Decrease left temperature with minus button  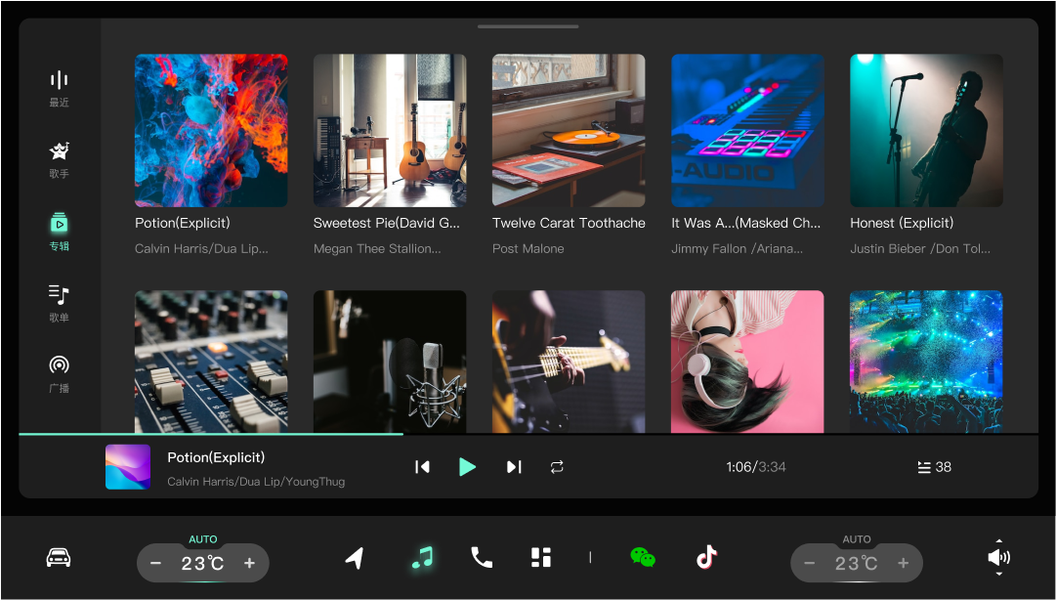tap(156, 563)
